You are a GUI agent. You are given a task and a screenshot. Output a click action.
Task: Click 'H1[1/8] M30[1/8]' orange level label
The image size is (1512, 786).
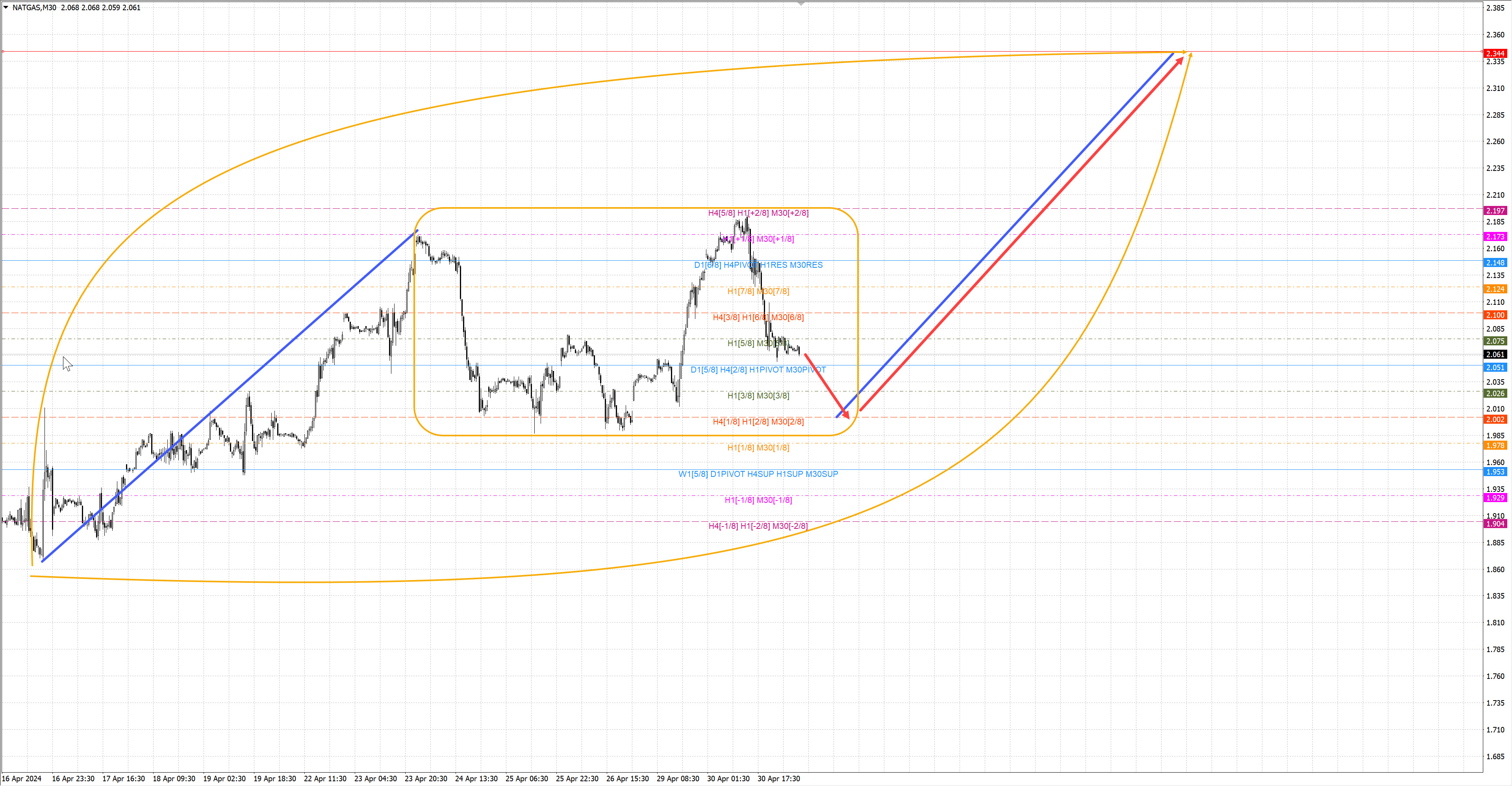(758, 448)
